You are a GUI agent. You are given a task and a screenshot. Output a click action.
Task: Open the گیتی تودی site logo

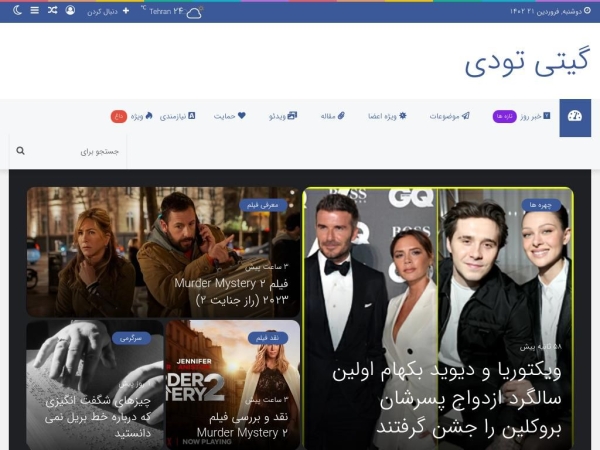coord(527,62)
